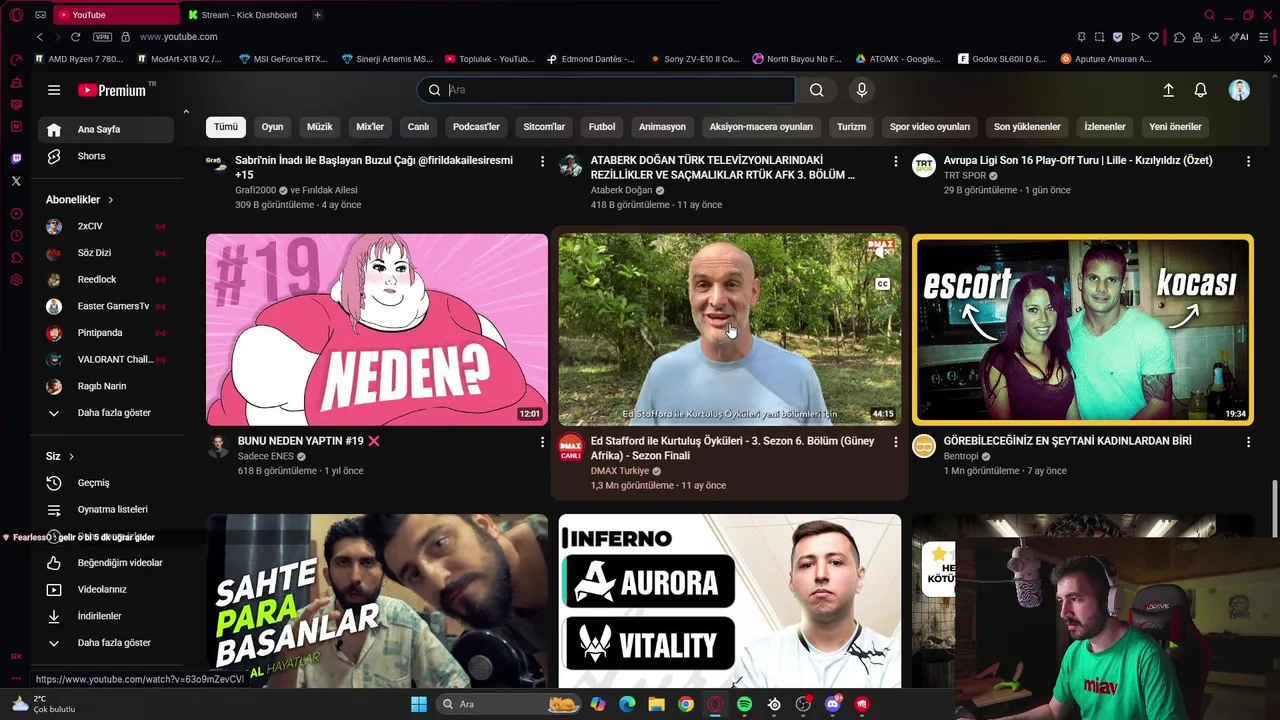Click the Opera GX logo menu
This screenshot has width=1280, height=720.
pos(16,15)
